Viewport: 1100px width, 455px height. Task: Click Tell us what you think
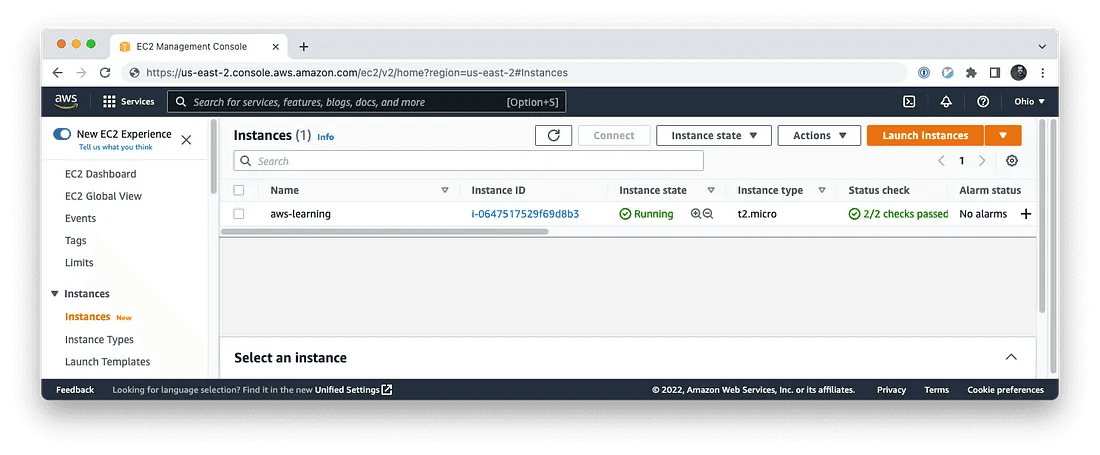pos(115,147)
